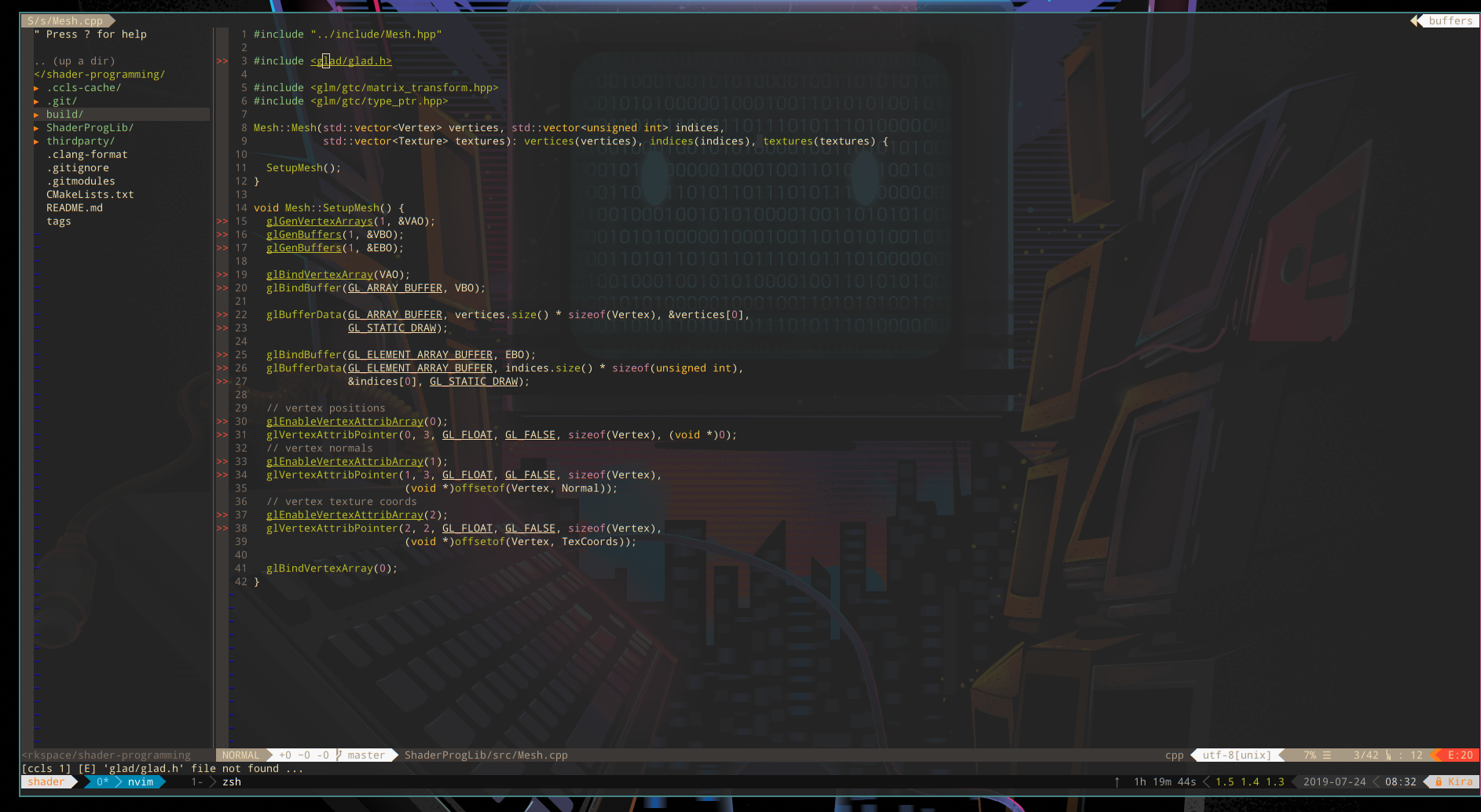Image resolution: width=1481 pixels, height=812 pixels.
Task: Expand the thirdparty folder arrow
Action: (37, 141)
